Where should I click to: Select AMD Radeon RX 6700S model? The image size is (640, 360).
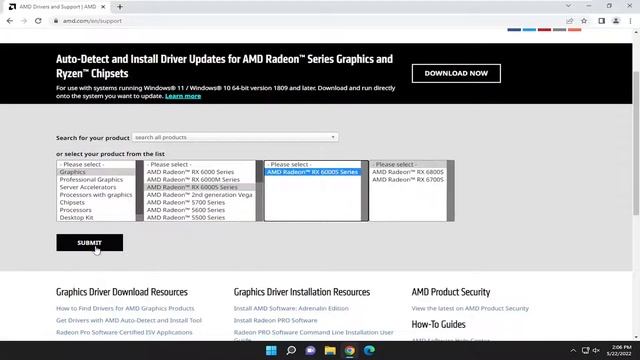tap(408, 180)
